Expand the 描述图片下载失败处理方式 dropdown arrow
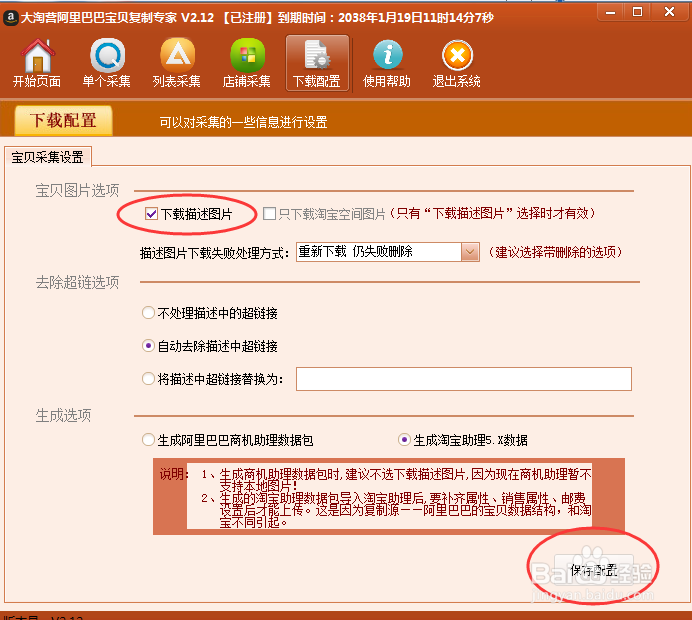This screenshot has width=692, height=620. [x=470, y=252]
